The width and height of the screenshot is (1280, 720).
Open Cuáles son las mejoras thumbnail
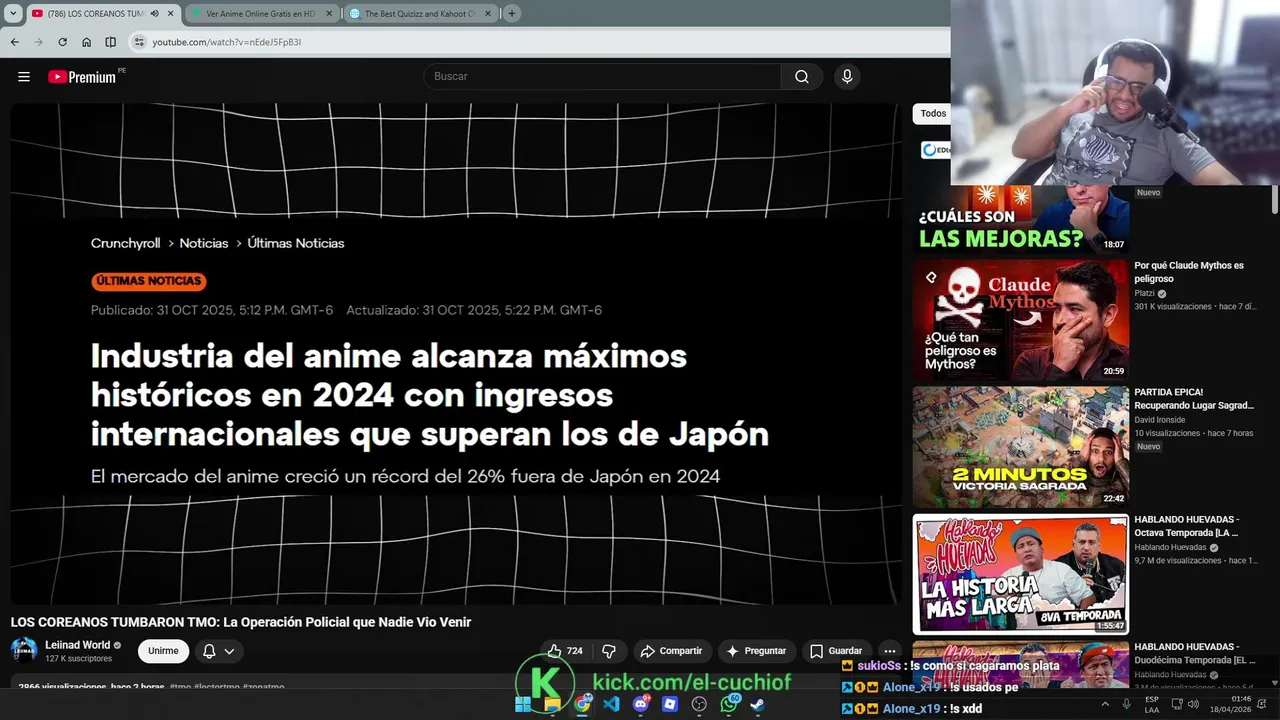coord(1020,219)
